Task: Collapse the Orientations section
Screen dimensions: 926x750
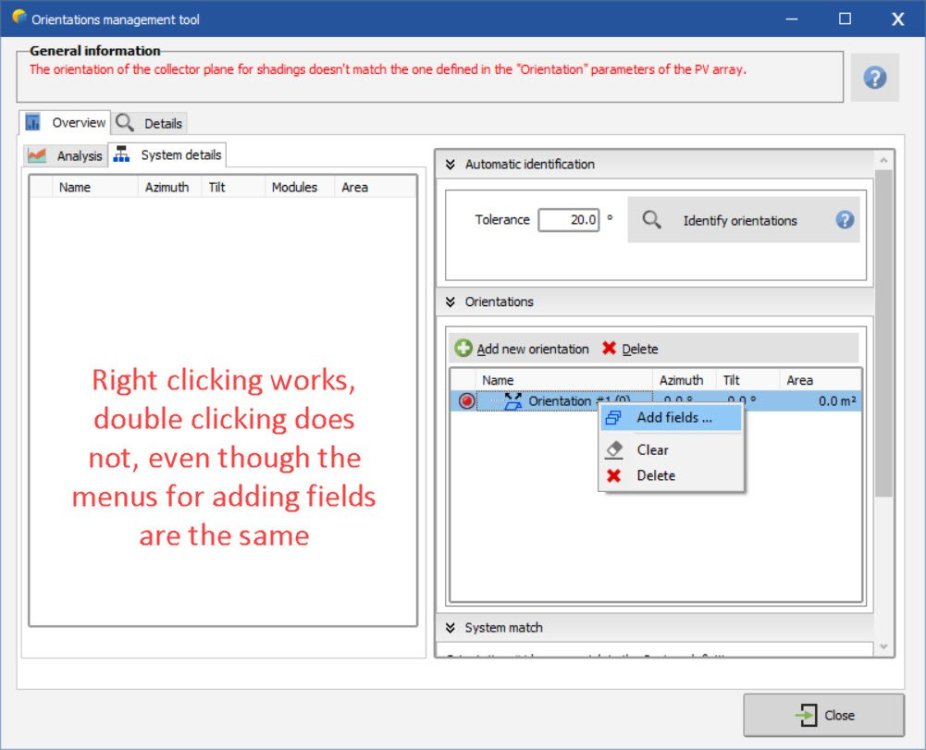Action: [450, 302]
